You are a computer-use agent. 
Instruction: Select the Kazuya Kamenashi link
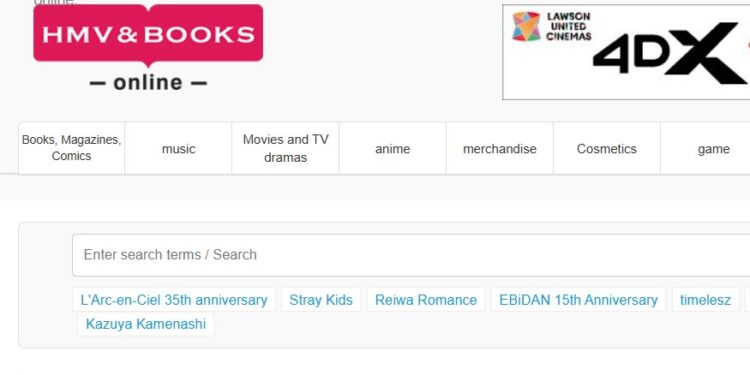145,324
